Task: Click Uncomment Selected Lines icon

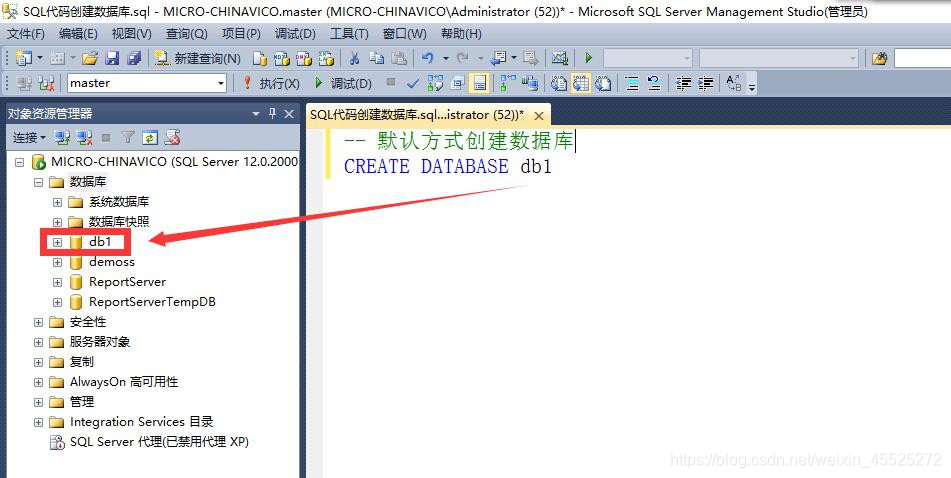Action: pyautogui.click(x=653, y=83)
